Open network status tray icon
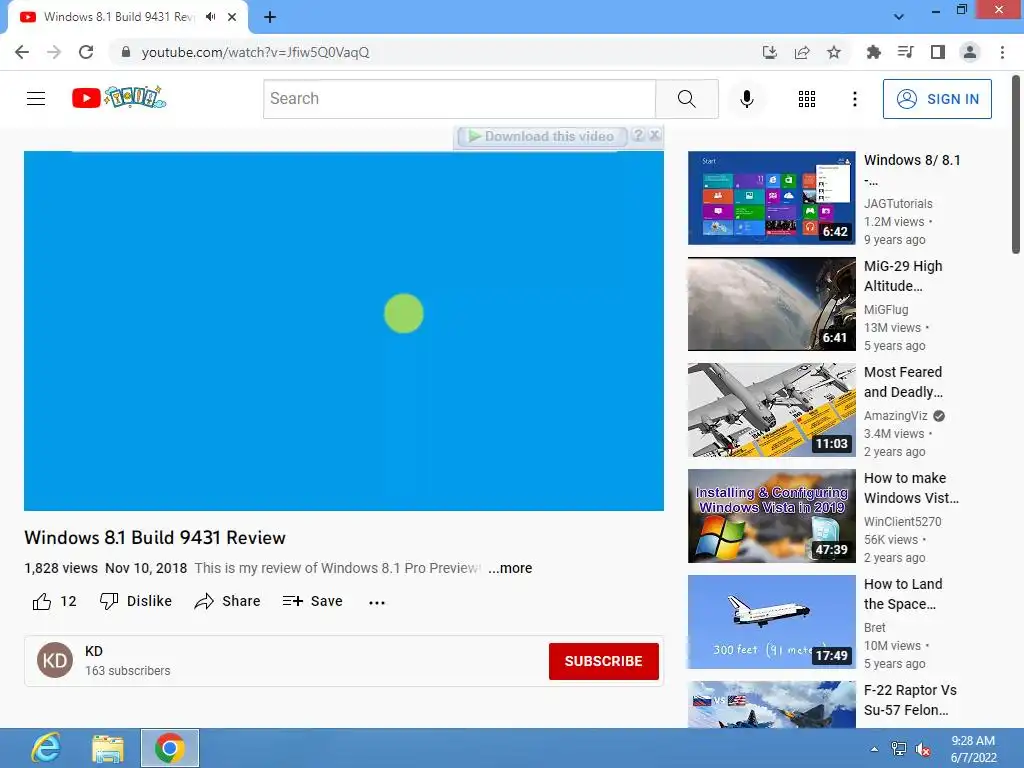 coord(899,749)
